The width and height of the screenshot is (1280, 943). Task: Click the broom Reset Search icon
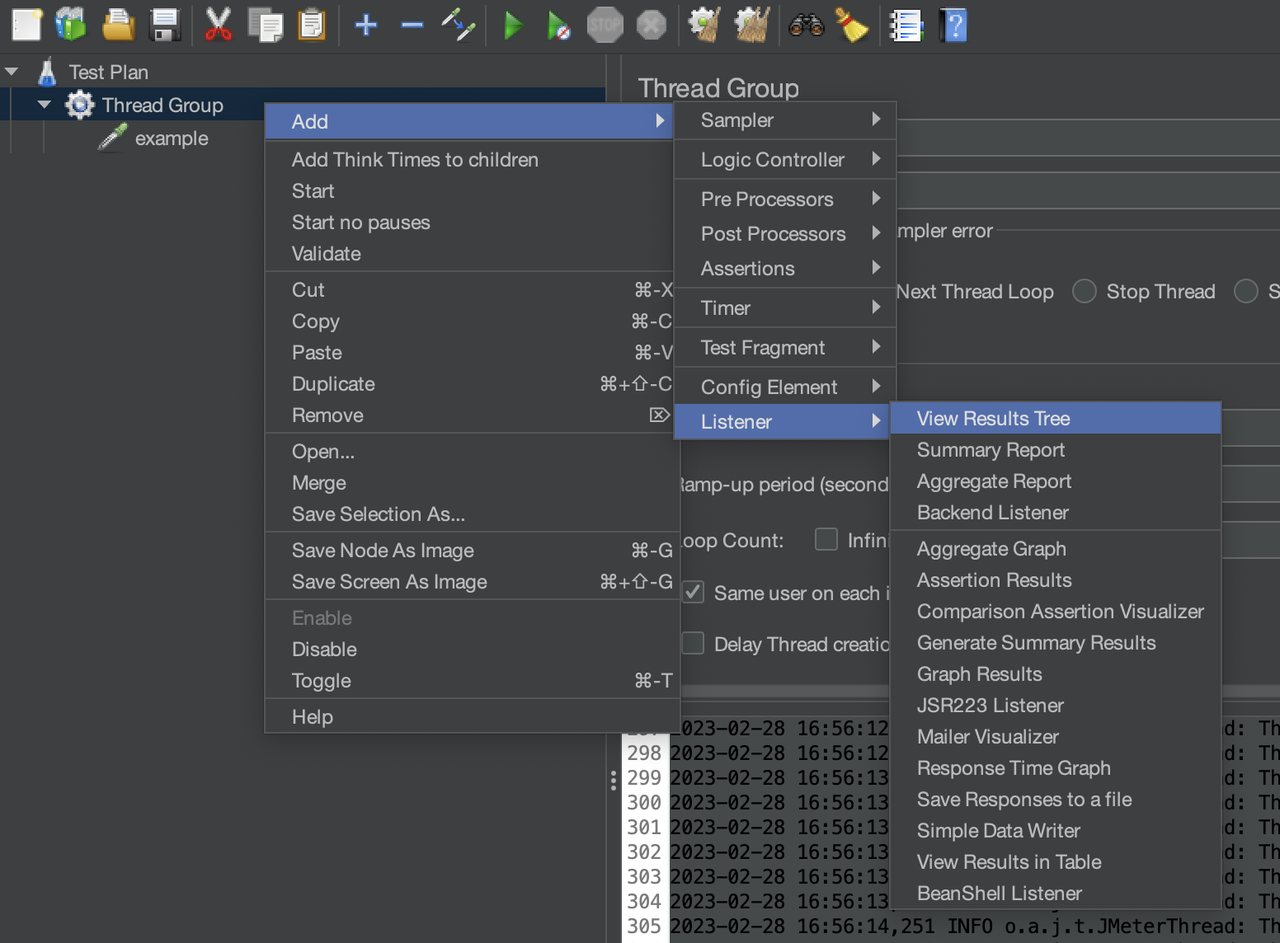852,25
